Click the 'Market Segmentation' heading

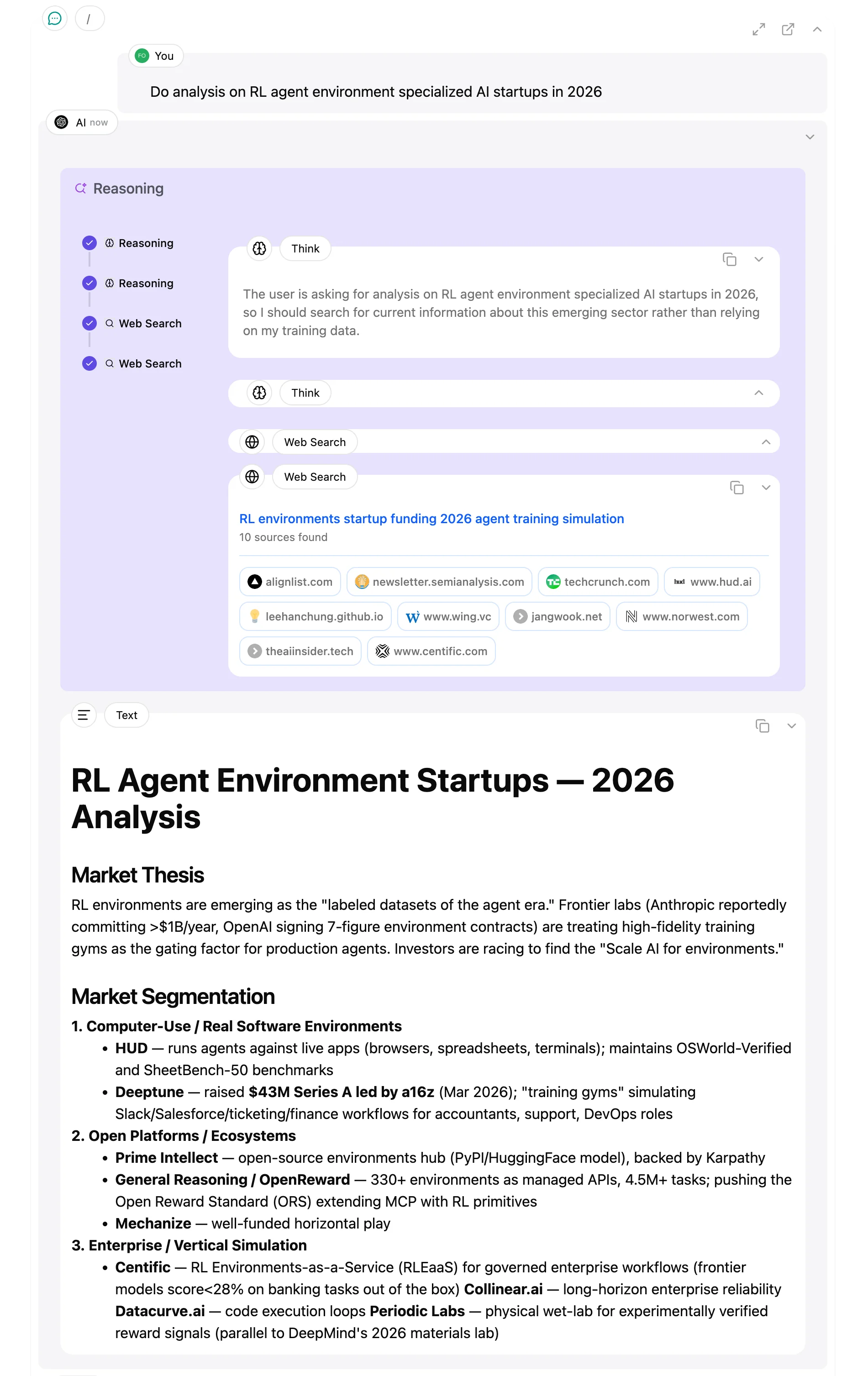pyautogui.click(x=173, y=997)
